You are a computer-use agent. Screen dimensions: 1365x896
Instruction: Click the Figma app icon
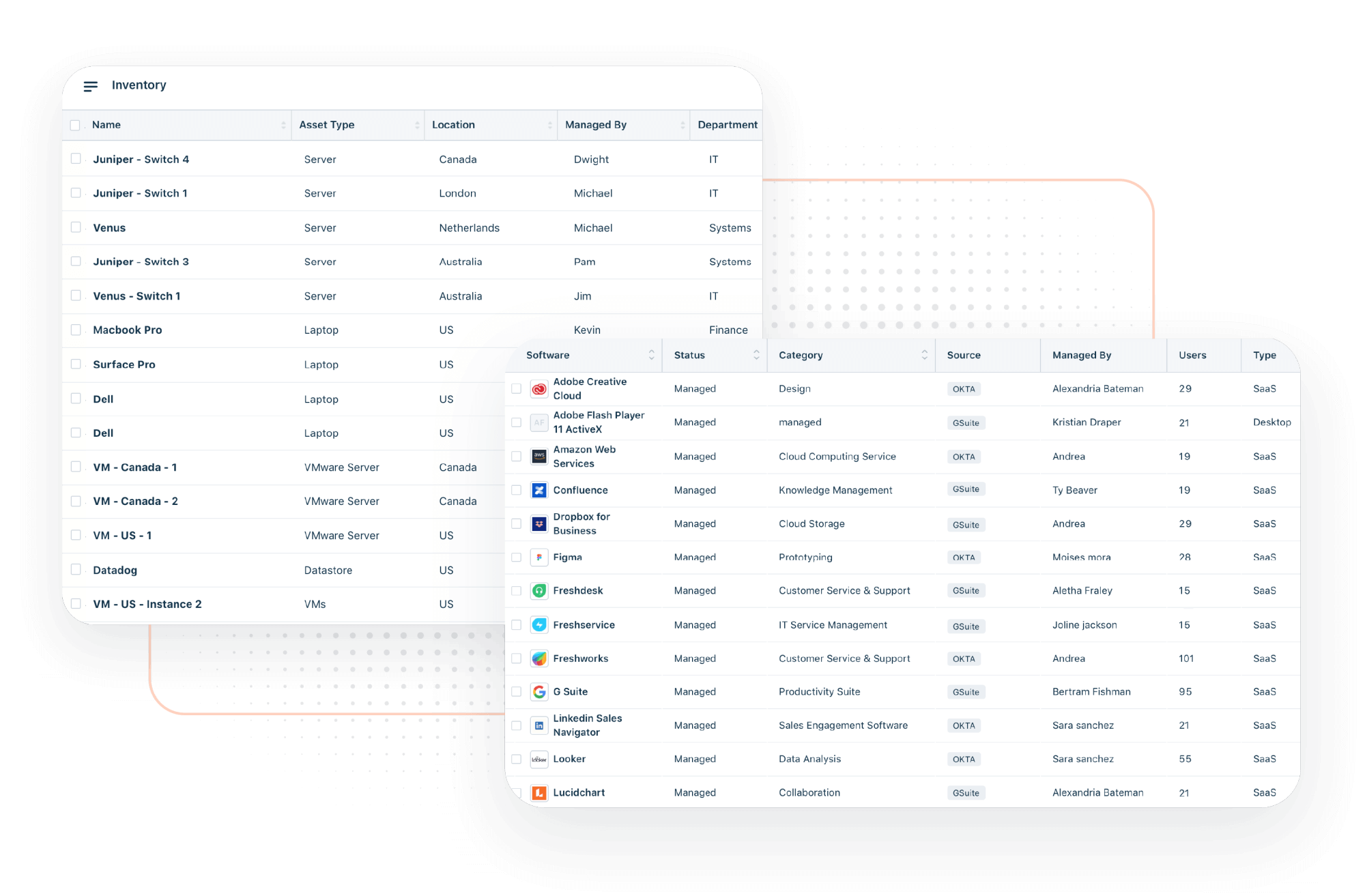tap(539, 558)
